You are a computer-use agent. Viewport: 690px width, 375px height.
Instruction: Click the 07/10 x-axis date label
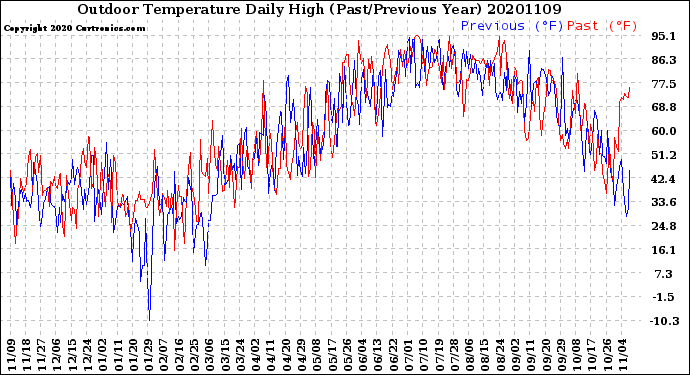coord(422,355)
